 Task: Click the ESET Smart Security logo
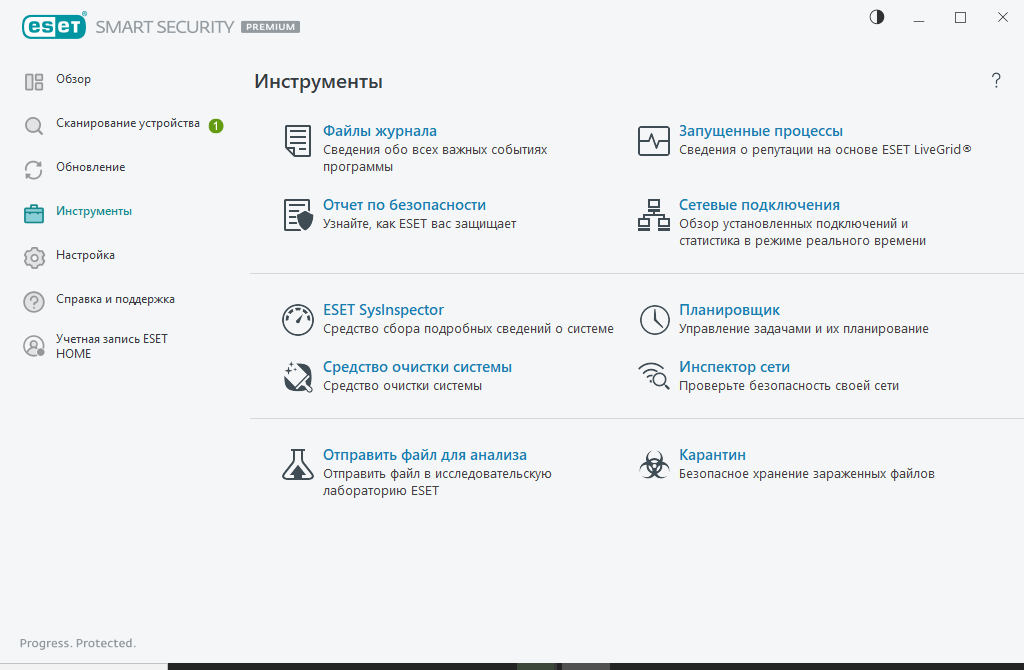tap(161, 26)
